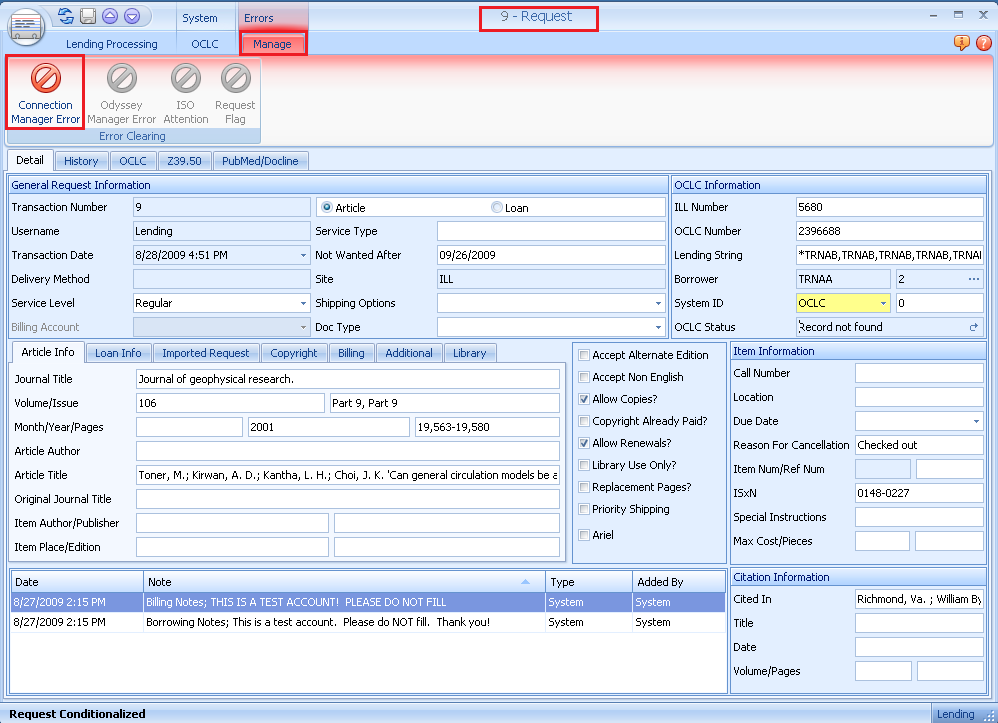Open the Copyright tab
The height and width of the screenshot is (723, 998).
[x=294, y=352]
